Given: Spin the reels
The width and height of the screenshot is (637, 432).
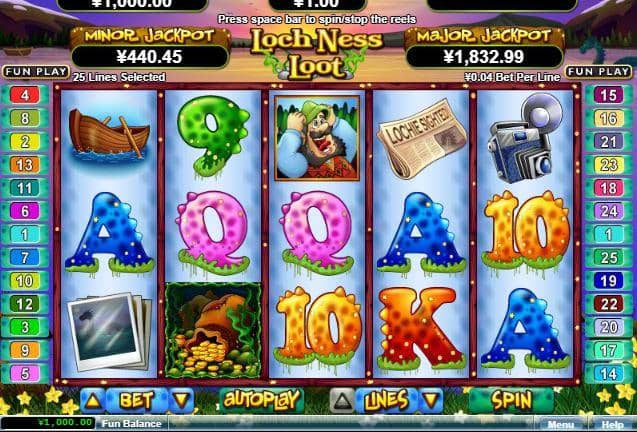Looking at the screenshot, I should (511, 400).
